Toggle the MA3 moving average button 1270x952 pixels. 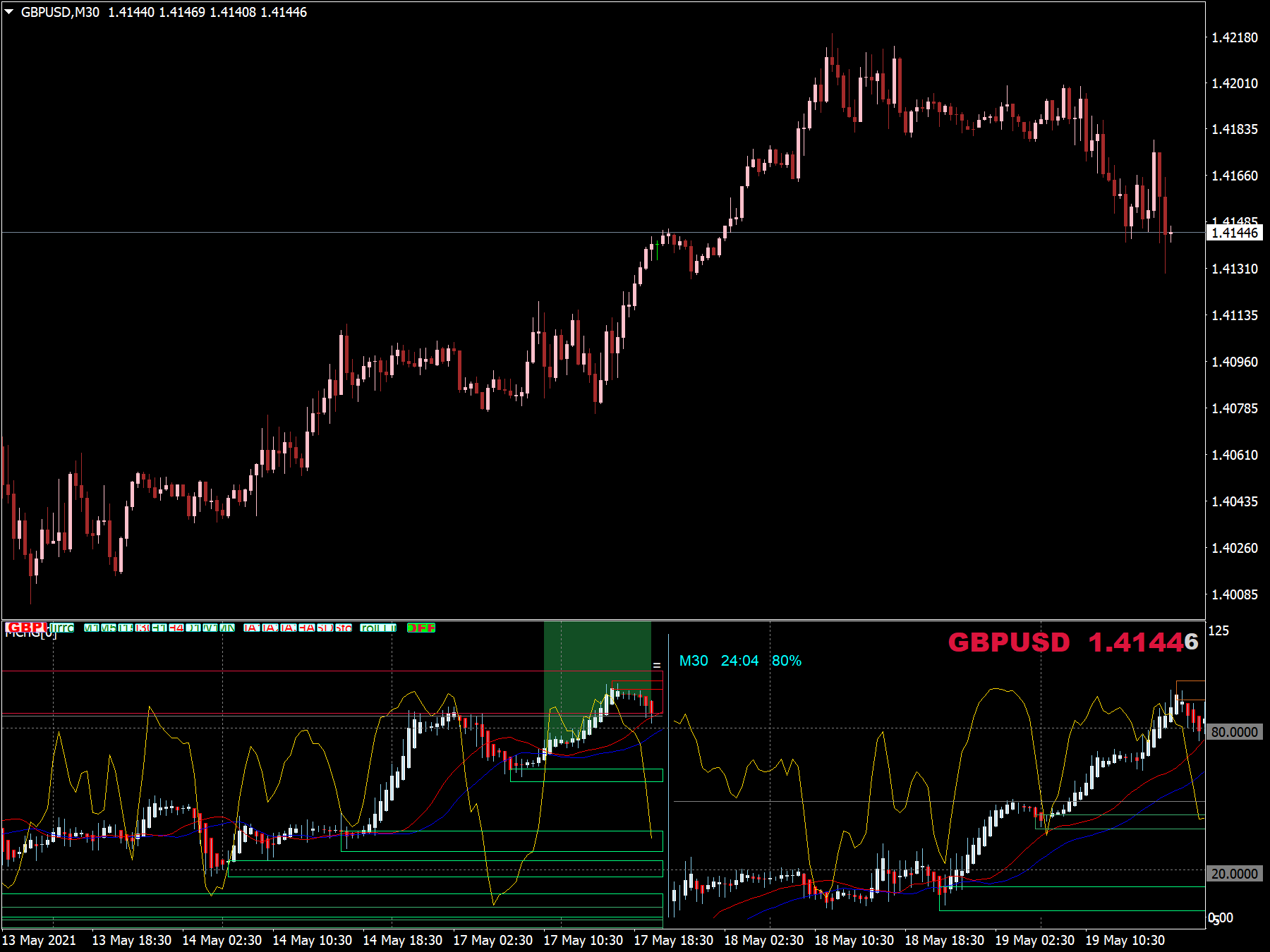point(289,628)
